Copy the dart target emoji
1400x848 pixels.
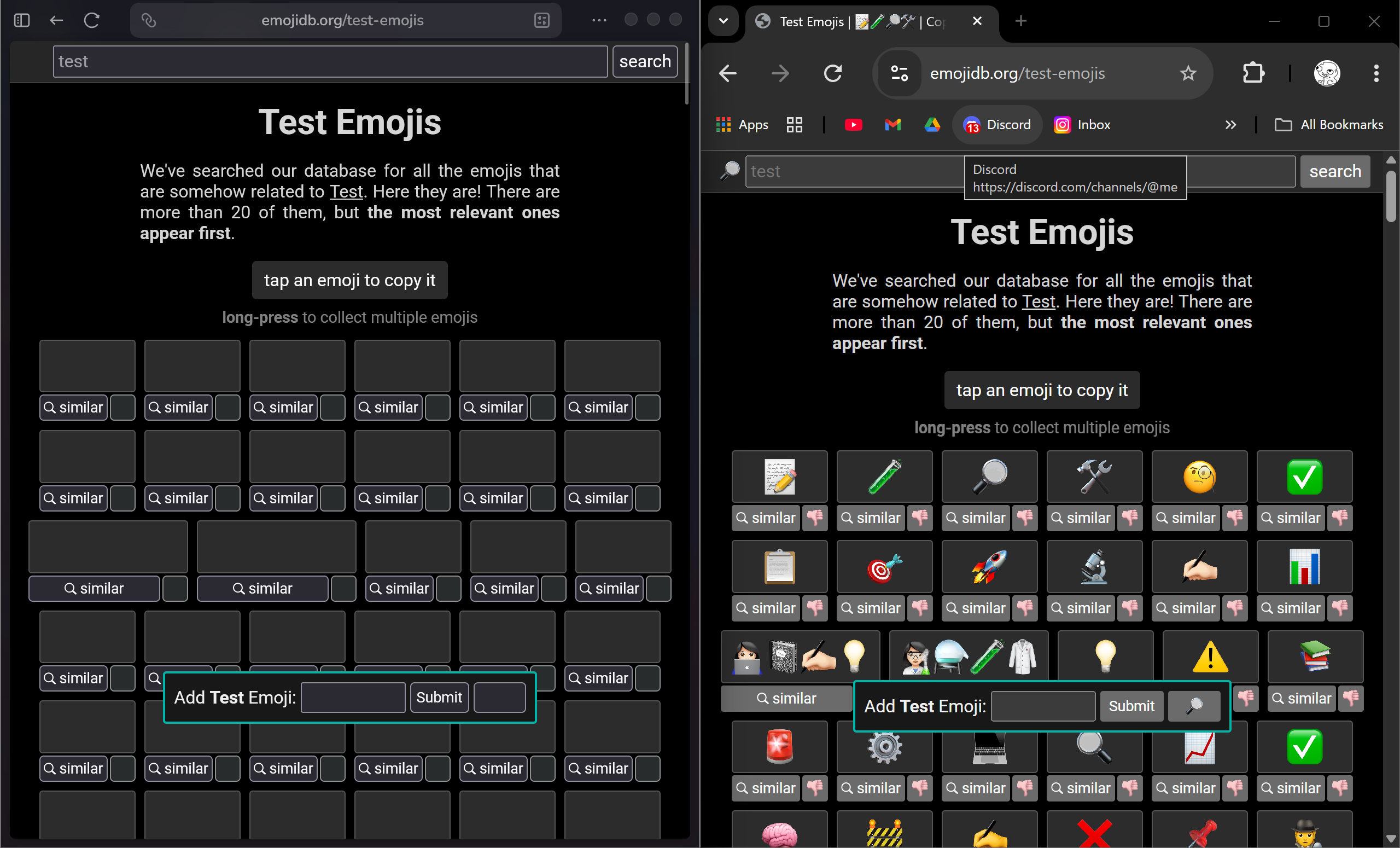[x=884, y=567]
